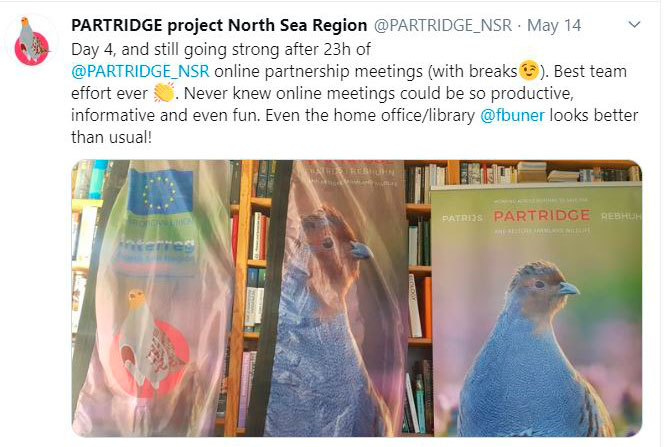Click the Interreg logo on the banner
The image size is (671, 447).
pyautogui.click(x=155, y=248)
